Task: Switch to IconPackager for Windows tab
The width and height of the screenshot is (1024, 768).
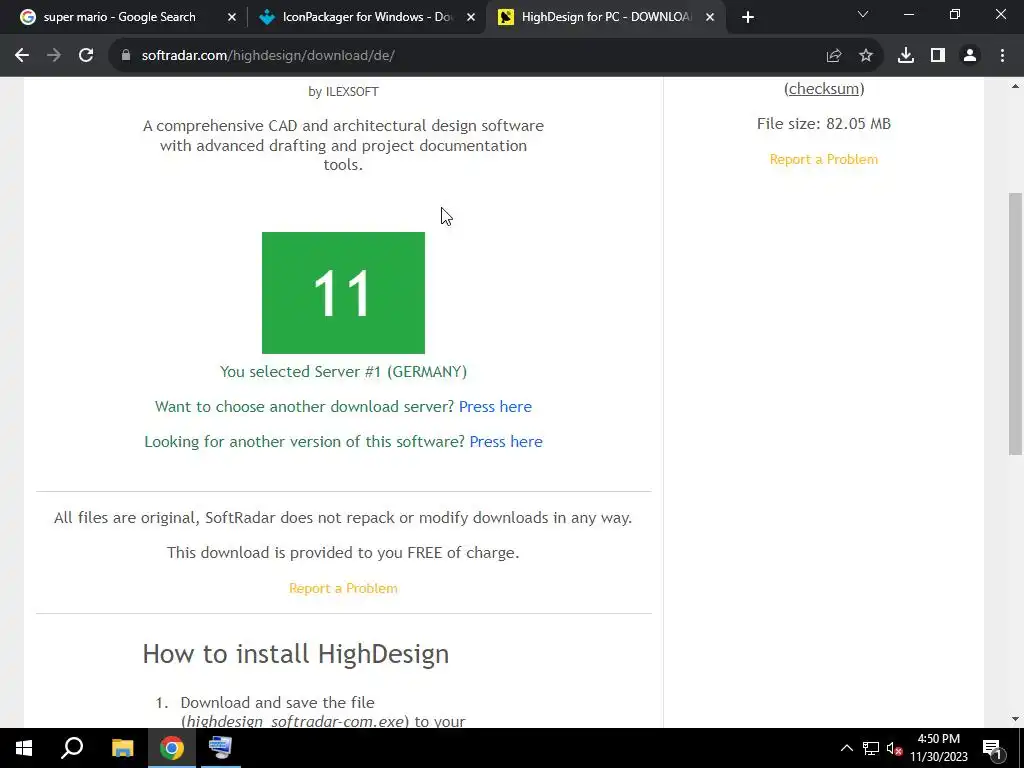Action: coord(368,17)
